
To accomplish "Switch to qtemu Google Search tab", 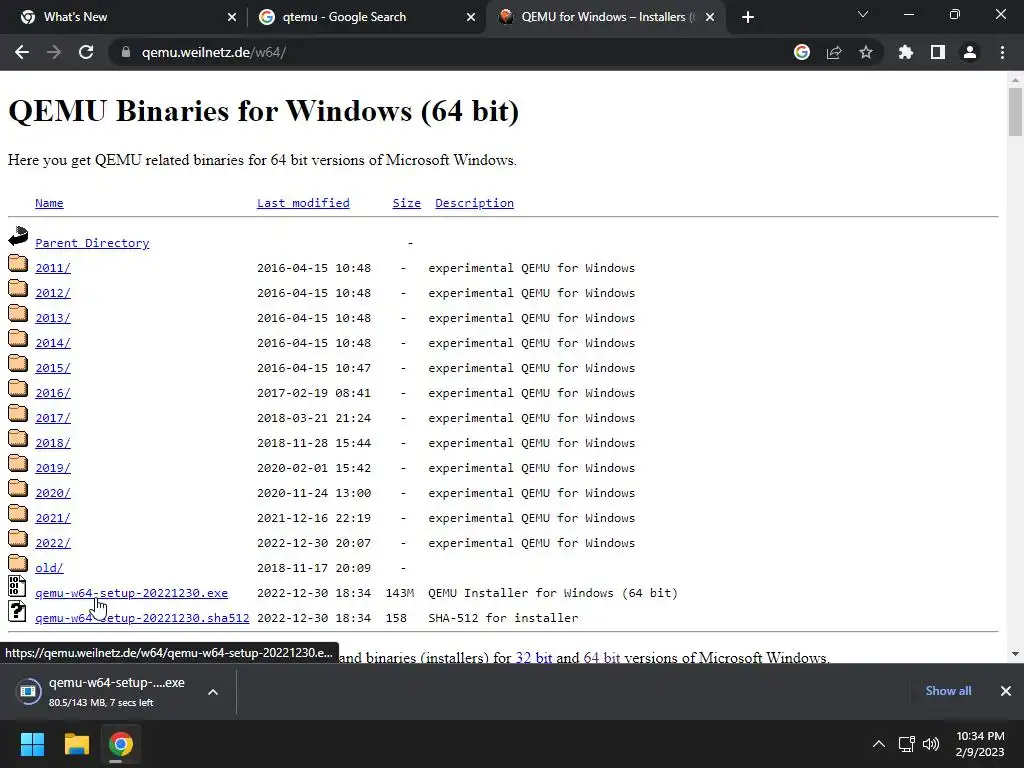I will tap(367, 17).
